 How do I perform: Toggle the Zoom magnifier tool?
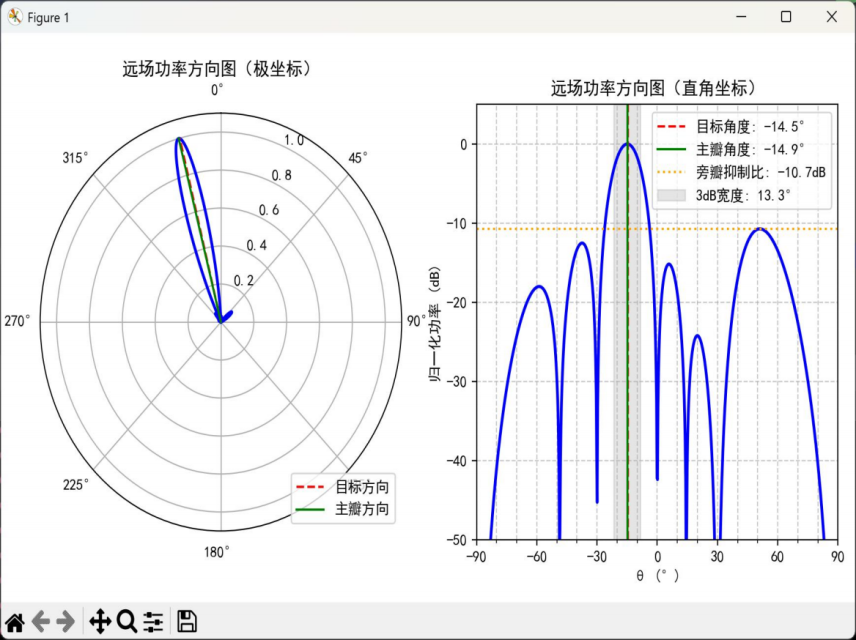[x=126, y=621]
